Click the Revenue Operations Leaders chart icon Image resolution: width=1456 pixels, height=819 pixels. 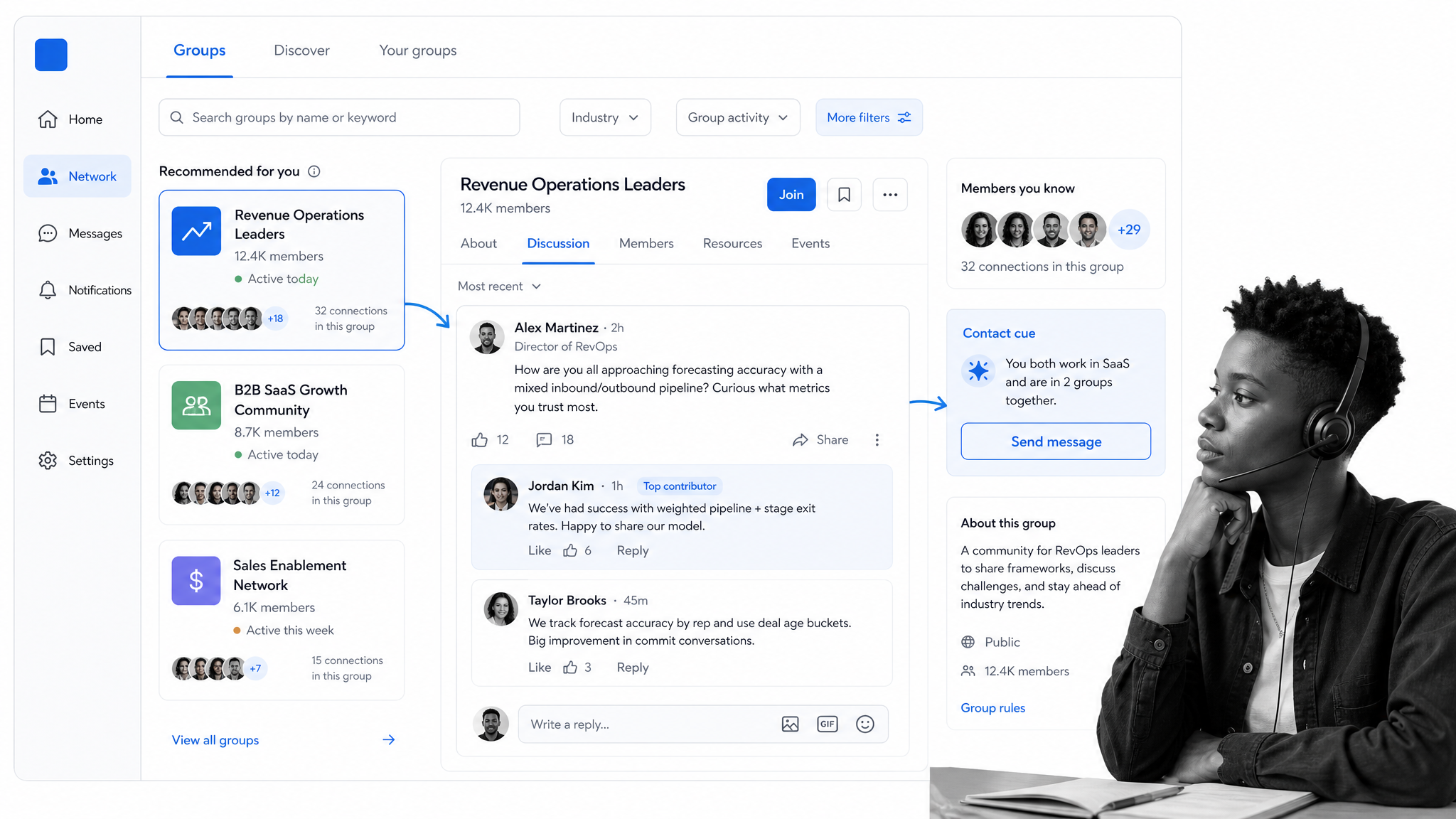coord(196,231)
